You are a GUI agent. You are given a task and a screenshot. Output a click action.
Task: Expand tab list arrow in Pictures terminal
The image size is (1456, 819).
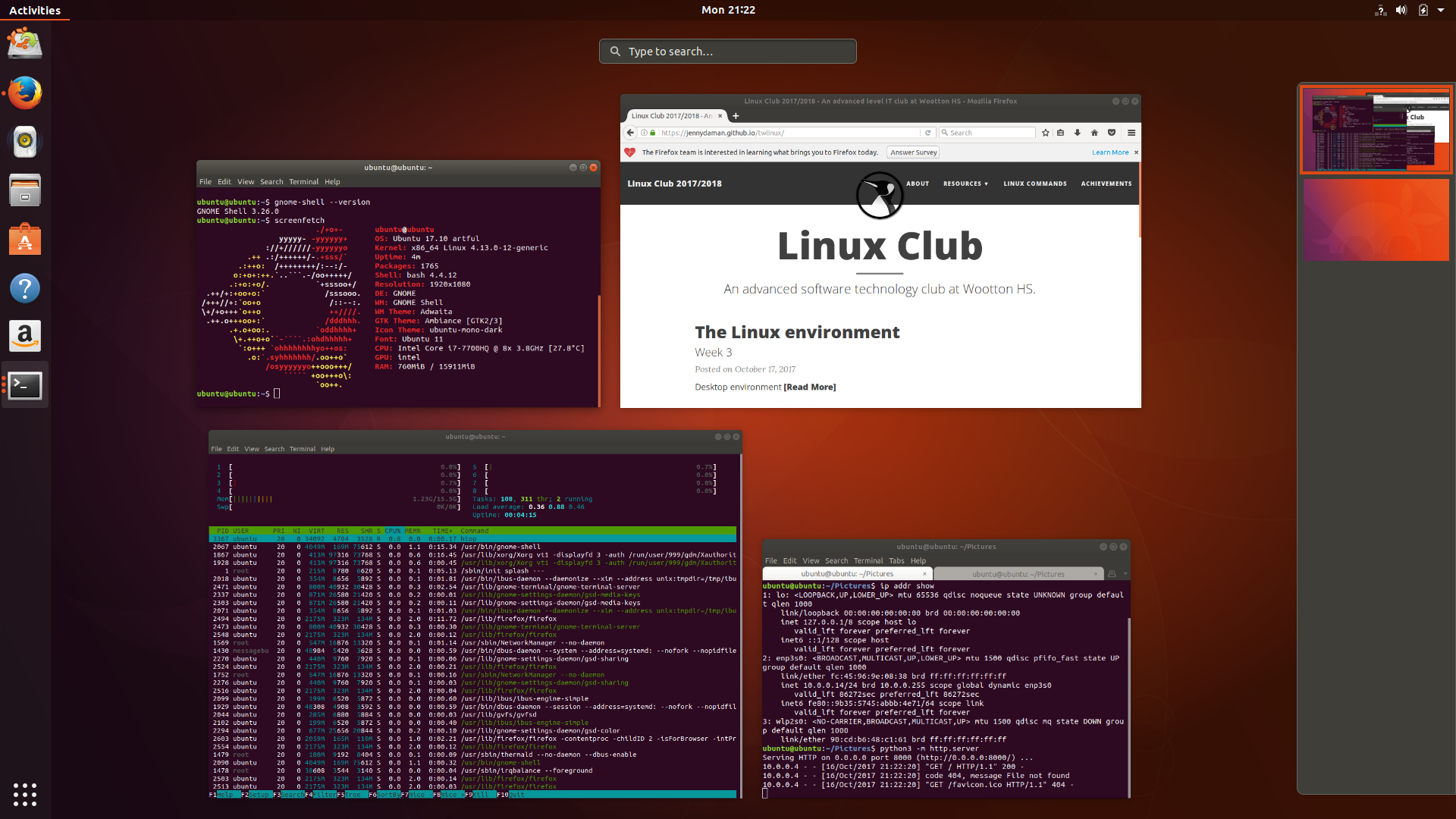1125,574
